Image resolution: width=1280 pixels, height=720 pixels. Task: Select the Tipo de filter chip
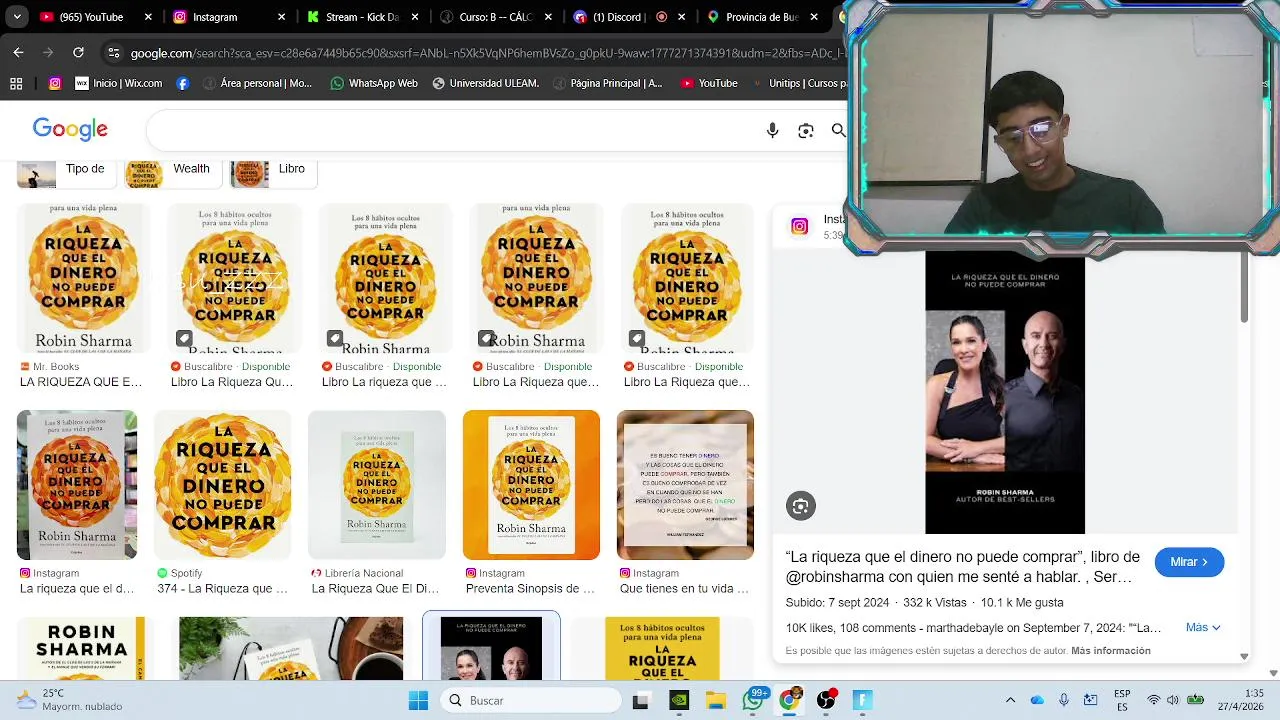pos(65,172)
